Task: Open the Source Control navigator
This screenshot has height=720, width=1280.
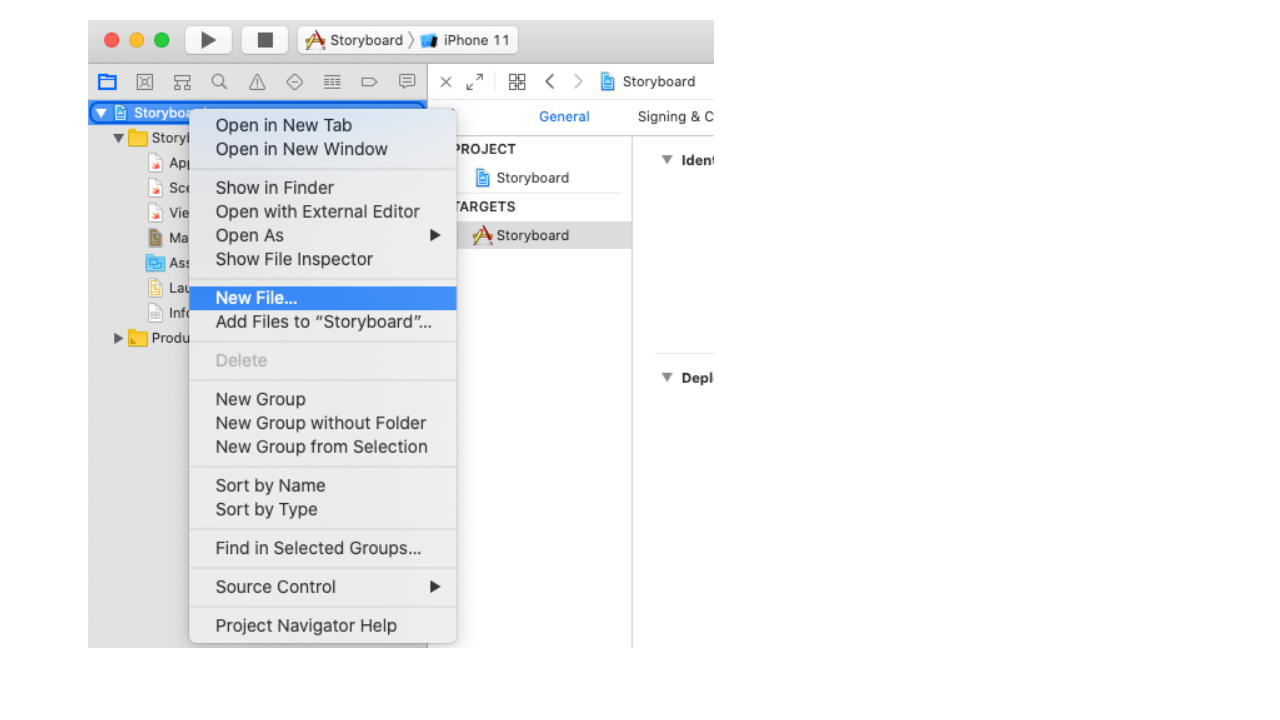Action: [x=145, y=82]
